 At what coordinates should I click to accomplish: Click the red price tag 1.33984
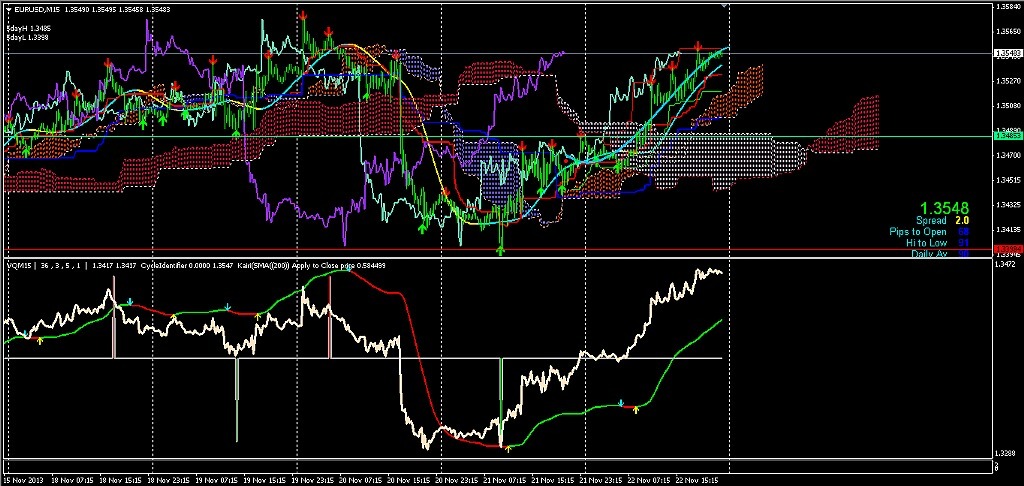pos(1008,250)
